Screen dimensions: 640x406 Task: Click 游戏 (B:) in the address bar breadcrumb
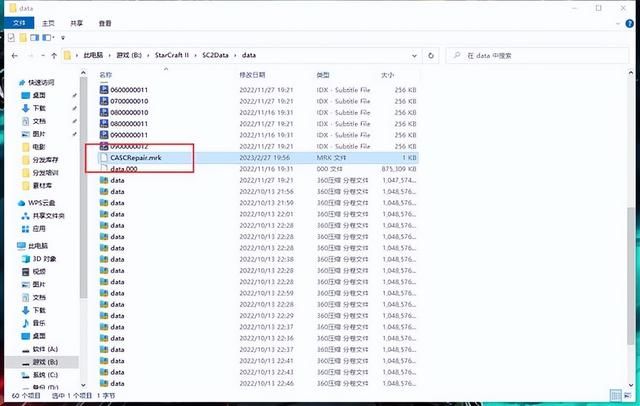129,55
